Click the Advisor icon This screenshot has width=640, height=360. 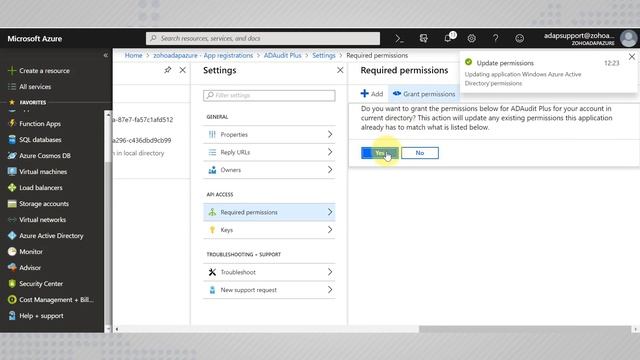point(12,267)
